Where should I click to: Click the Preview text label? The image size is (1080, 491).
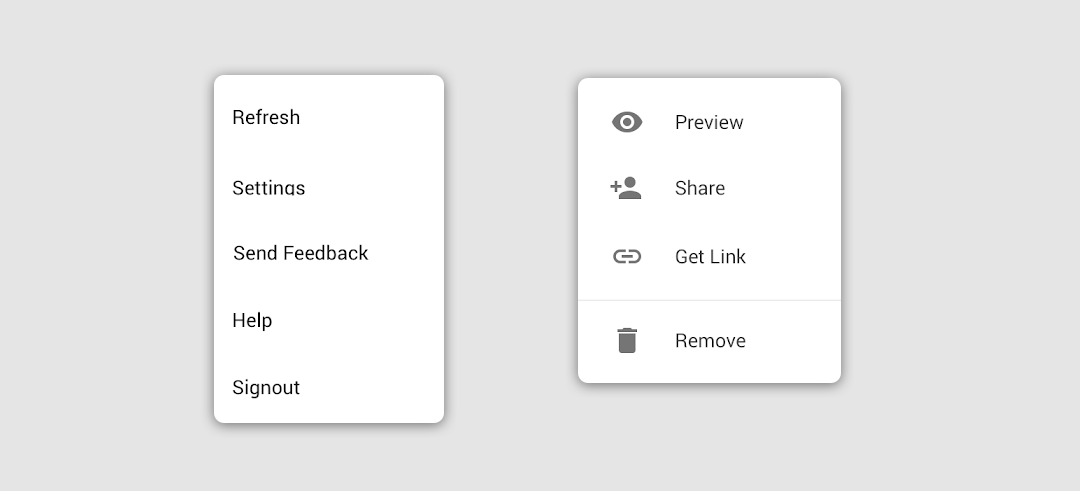click(709, 122)
